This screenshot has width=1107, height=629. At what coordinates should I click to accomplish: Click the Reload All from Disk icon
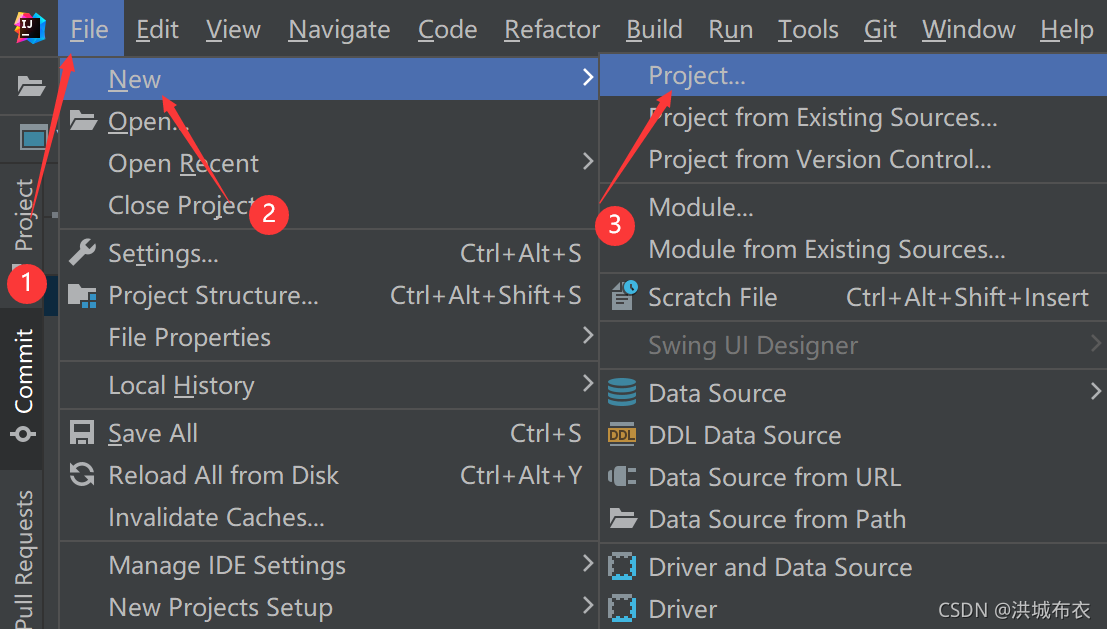point(82,475)
